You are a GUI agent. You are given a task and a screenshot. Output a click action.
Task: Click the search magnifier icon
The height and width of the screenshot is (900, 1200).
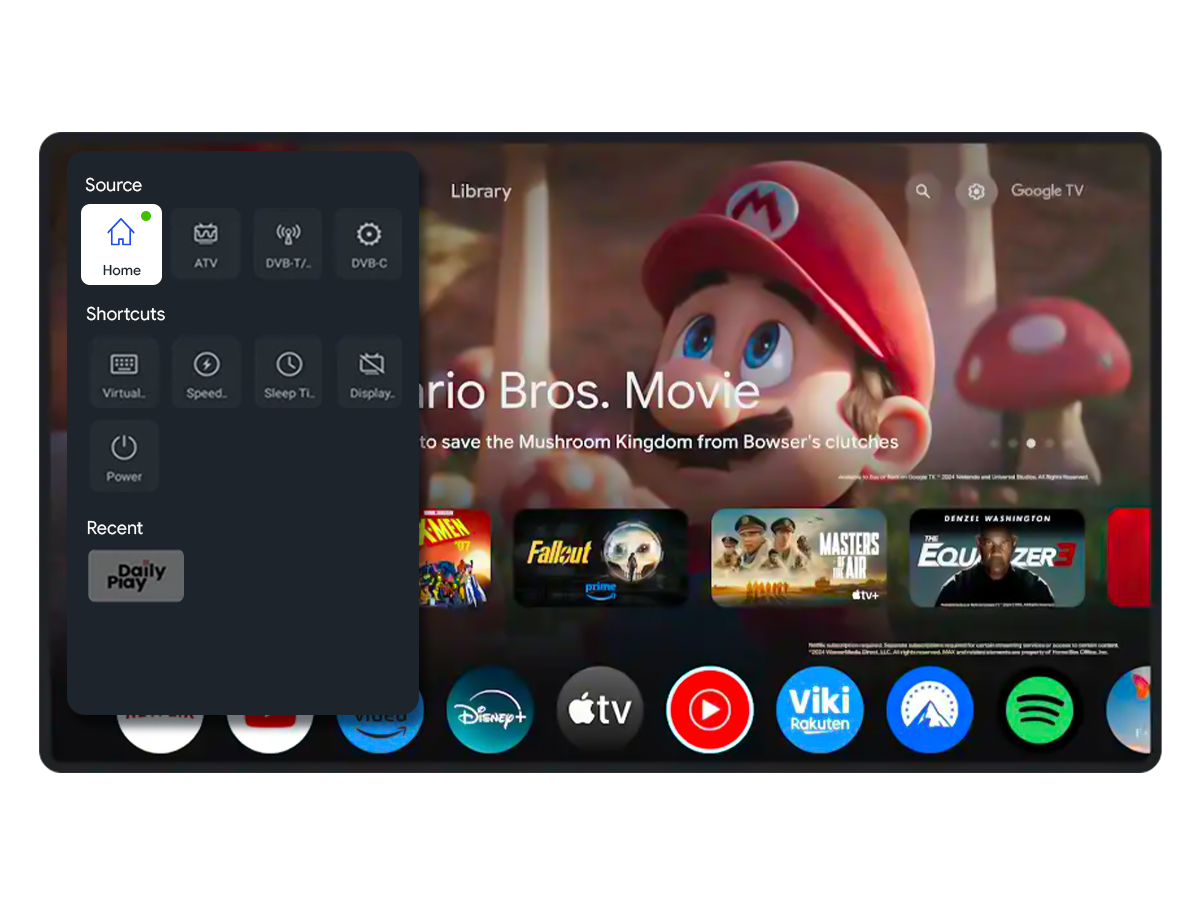(x=923, y=191)
